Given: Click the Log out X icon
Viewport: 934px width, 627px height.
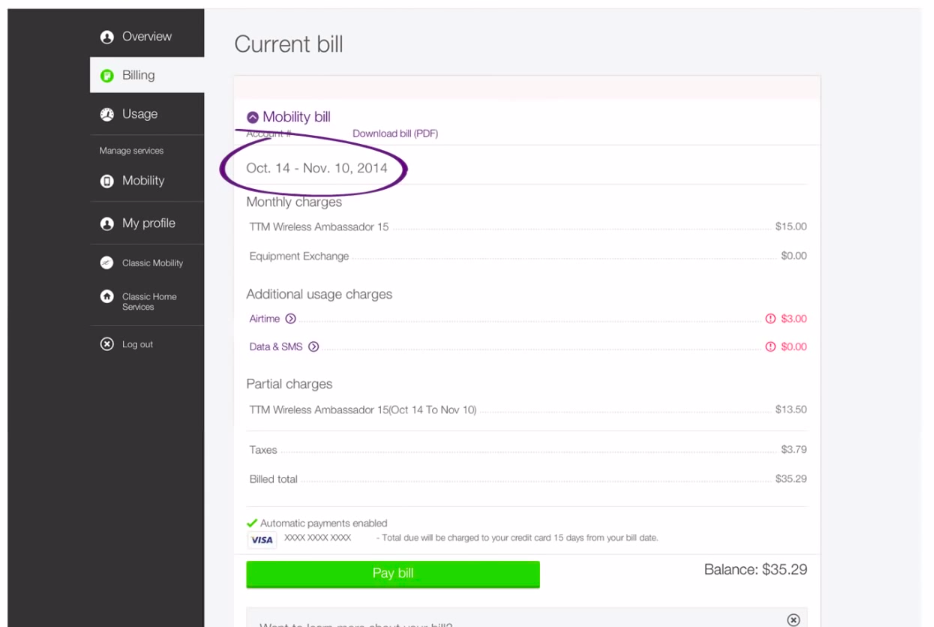Looking at the screenshot, I should pos(107,344).
